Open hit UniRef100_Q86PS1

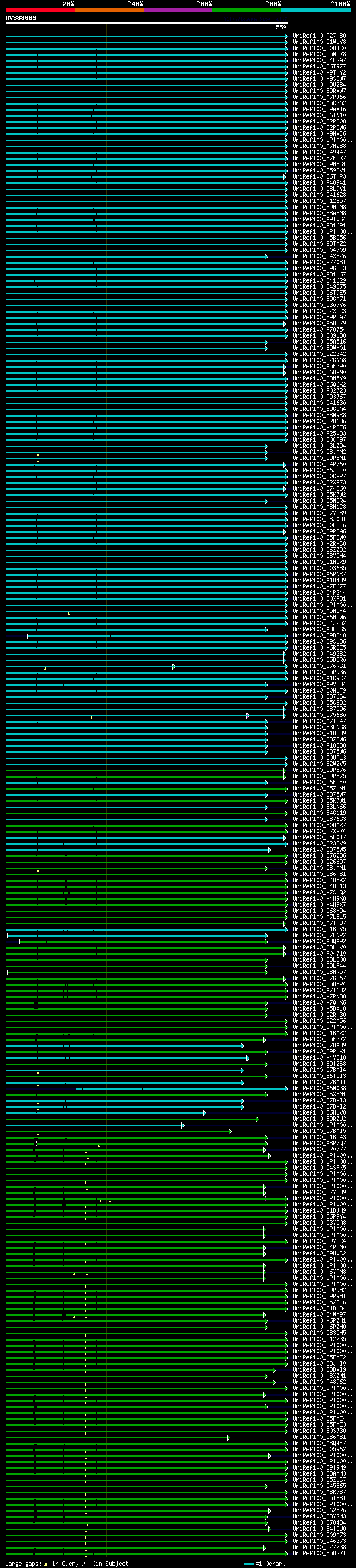[319, 874]
